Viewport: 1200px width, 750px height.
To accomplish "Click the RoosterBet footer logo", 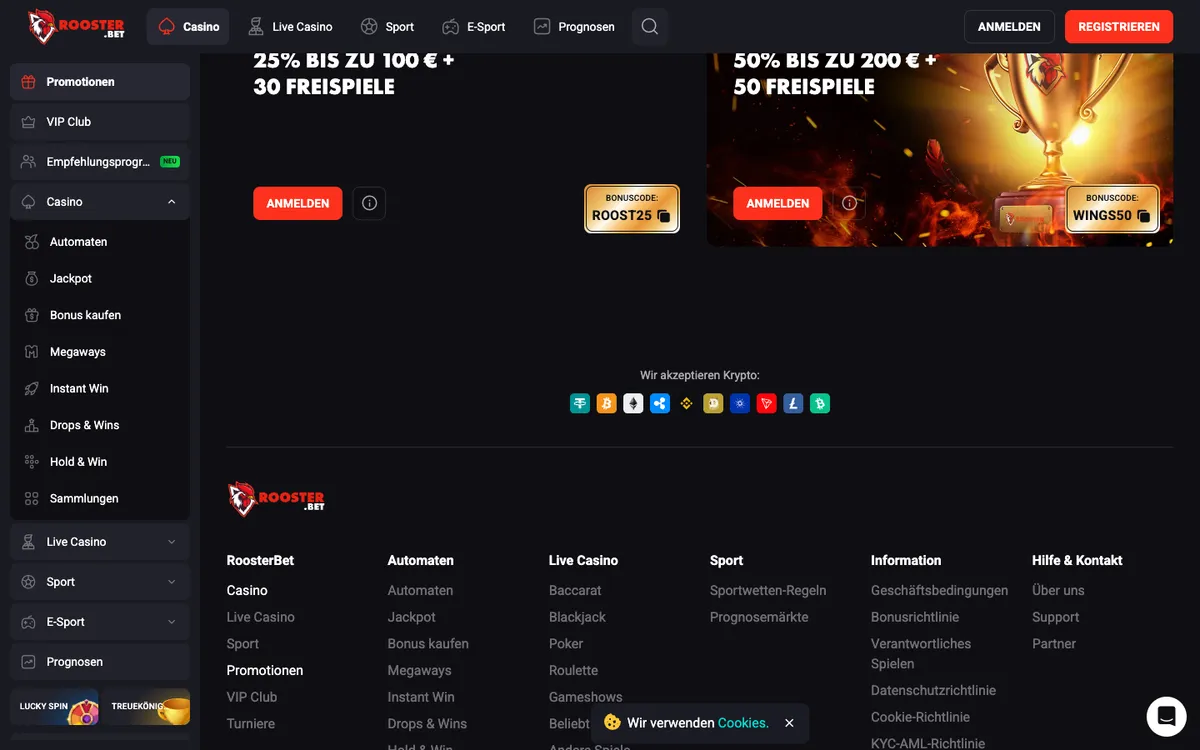I will pyautogui.click(x=276, y=499).
